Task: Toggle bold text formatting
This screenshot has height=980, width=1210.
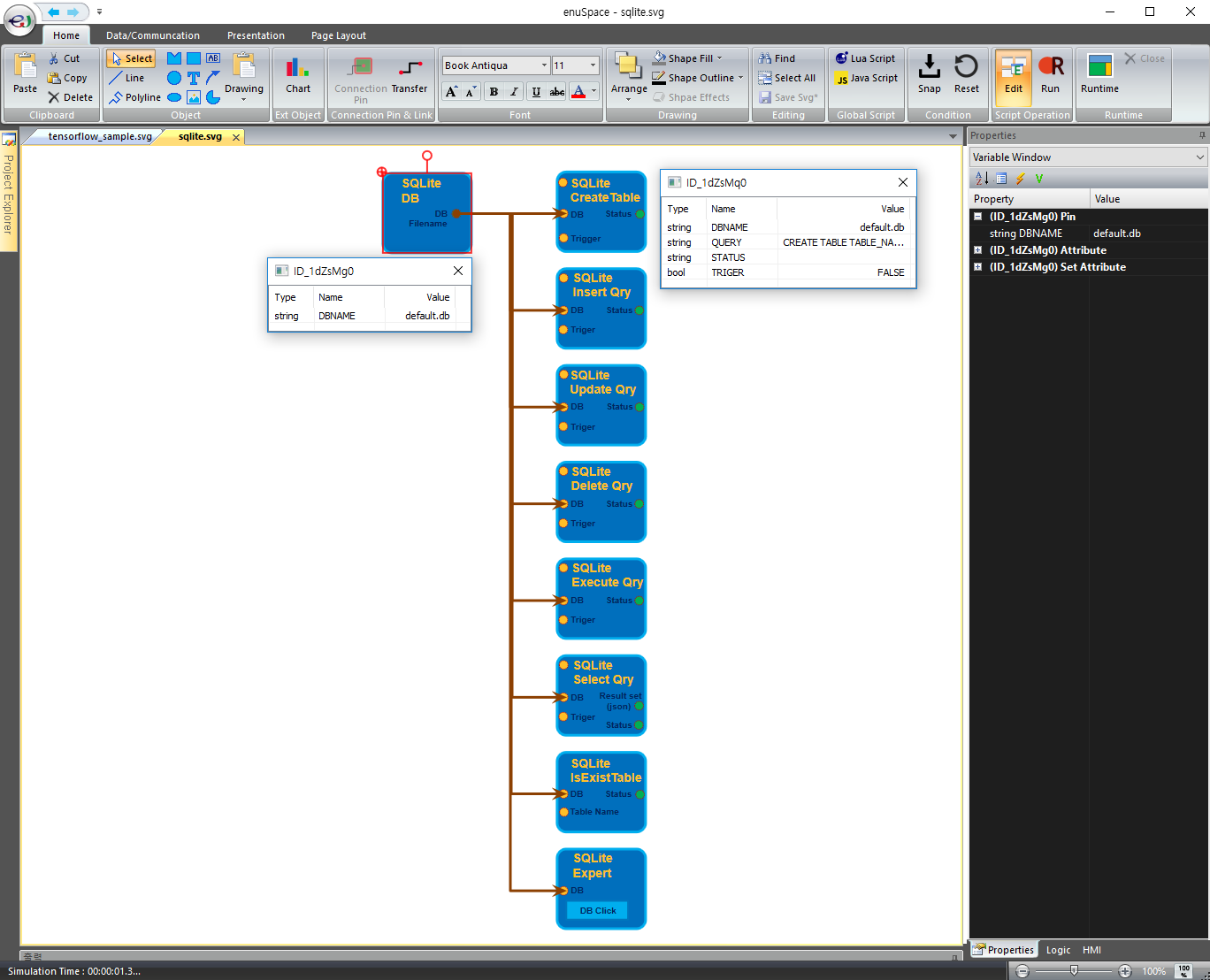Action: [494, 91]
